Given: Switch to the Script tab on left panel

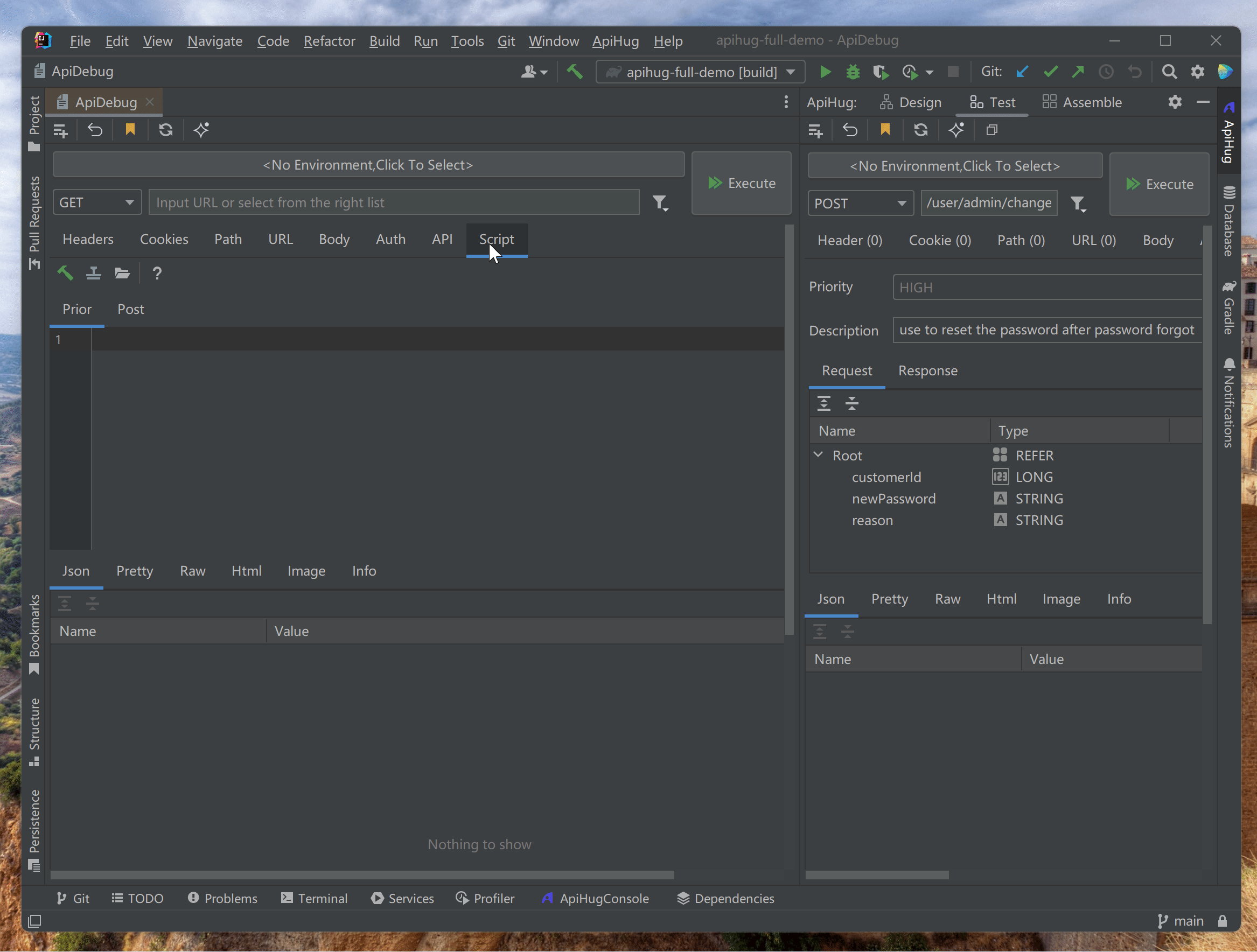Looking at the screenshot, I should coord(496,238).
